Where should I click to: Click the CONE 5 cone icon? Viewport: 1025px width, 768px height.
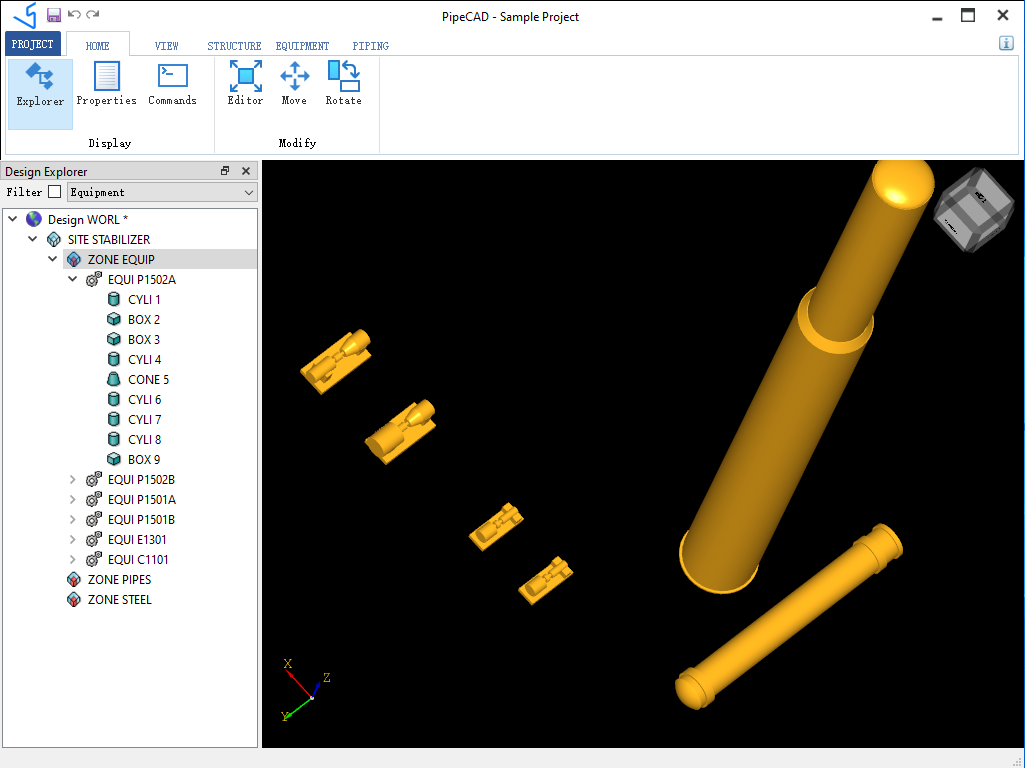[114, 379]
